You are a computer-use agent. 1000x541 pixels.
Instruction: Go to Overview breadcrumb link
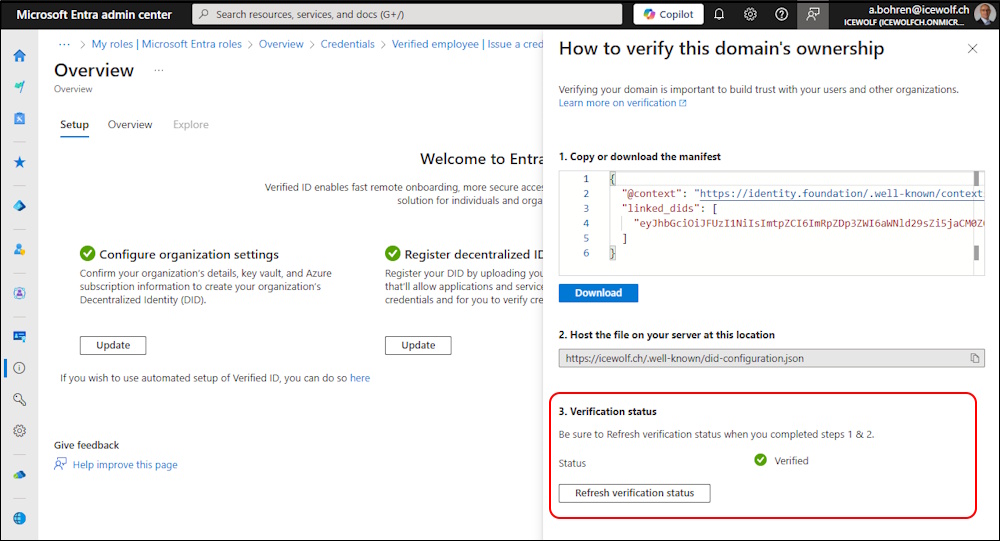coord(281,44)
